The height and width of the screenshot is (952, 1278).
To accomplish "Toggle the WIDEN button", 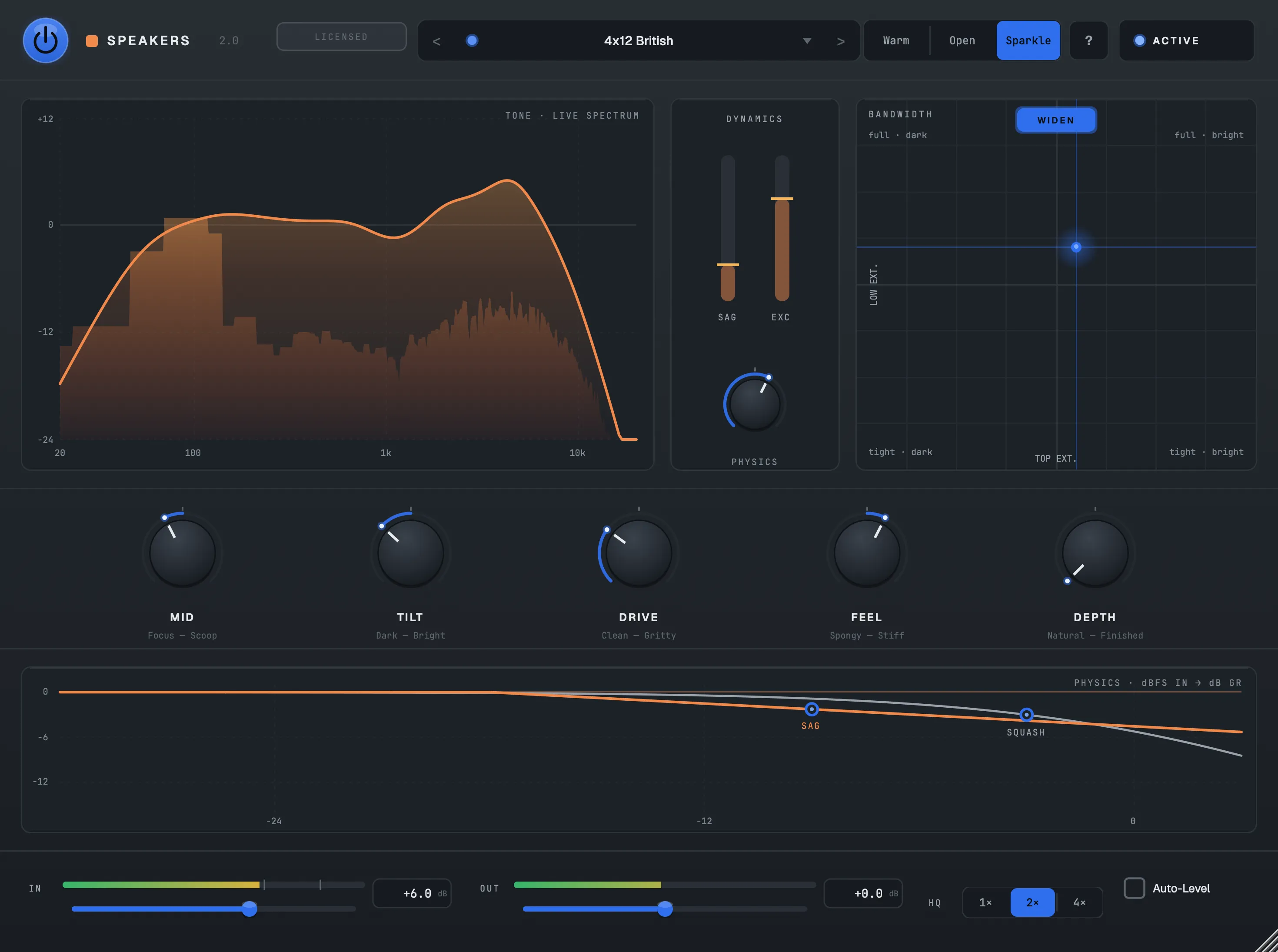I will [x=1055, y=120].
